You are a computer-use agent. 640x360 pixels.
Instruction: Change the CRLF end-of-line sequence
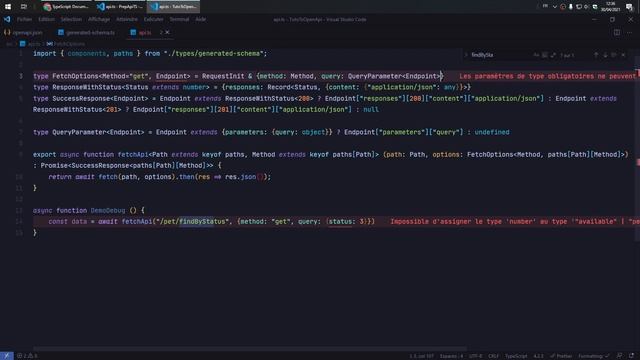click(493, 356)
